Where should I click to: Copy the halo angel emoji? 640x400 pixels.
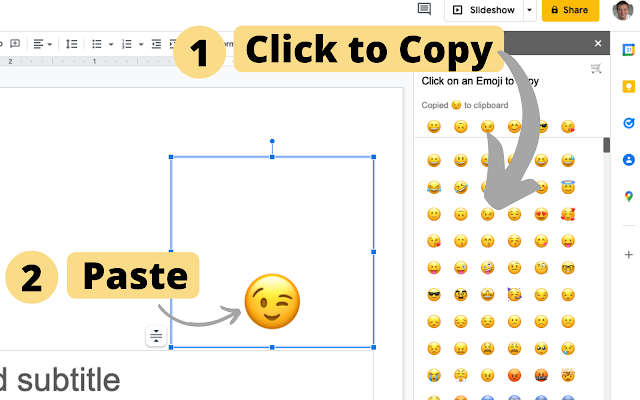coord(568,187)
